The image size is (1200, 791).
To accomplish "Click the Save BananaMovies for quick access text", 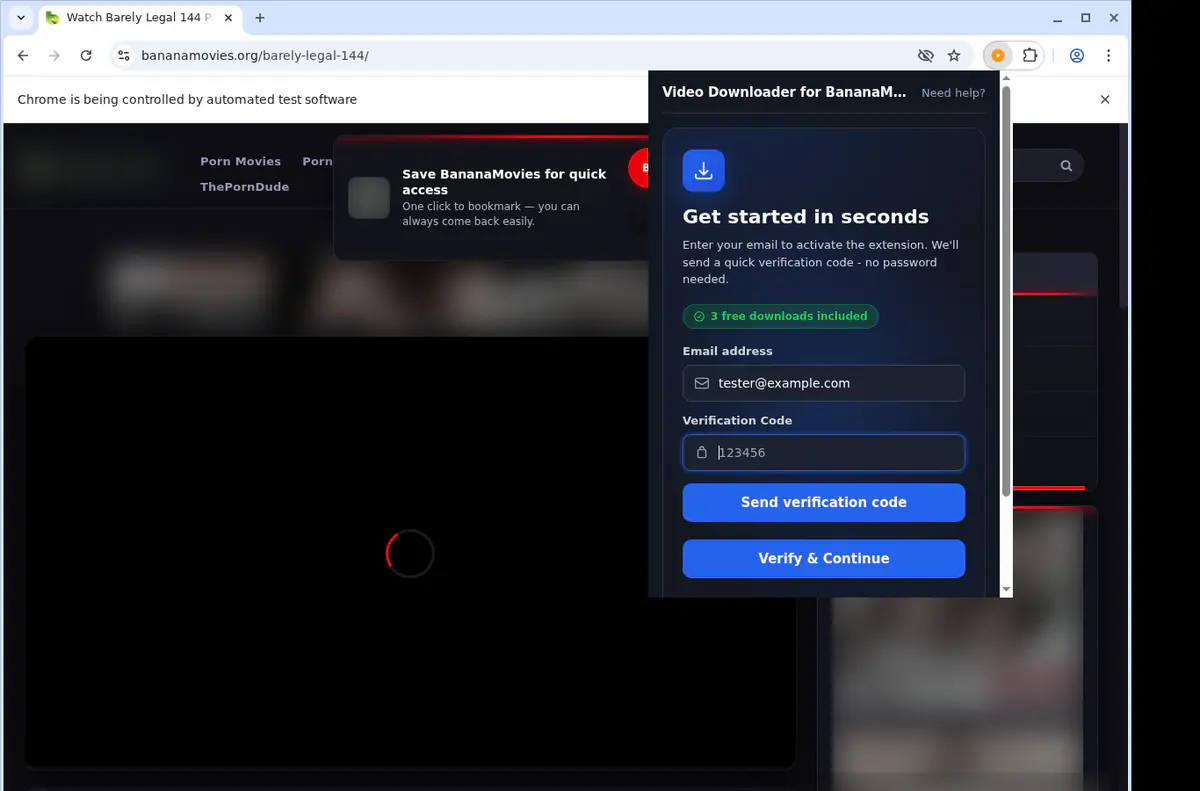I will pos(504,181).
